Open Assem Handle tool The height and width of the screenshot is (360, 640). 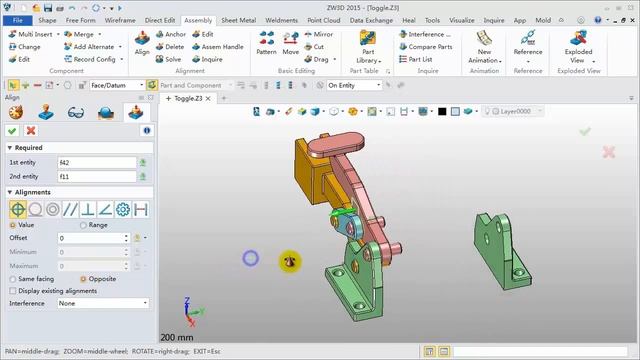click(x=218, y=47)
